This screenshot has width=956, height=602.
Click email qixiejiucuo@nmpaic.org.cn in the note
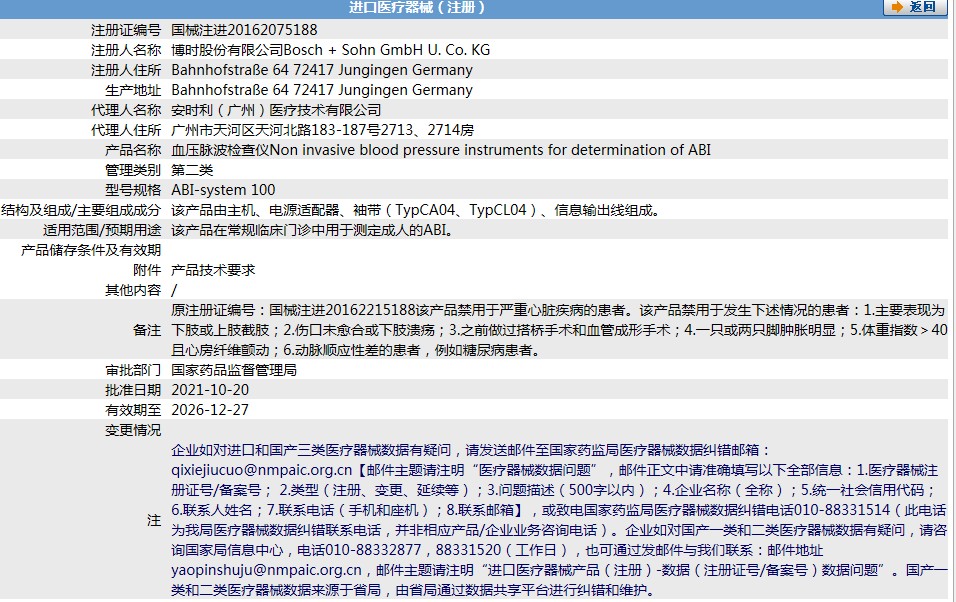[262, 470]
